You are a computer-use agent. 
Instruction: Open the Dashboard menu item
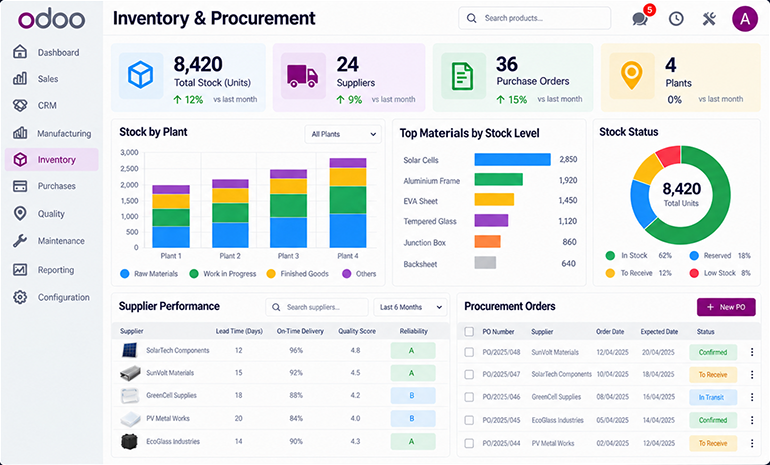(52, 52)
